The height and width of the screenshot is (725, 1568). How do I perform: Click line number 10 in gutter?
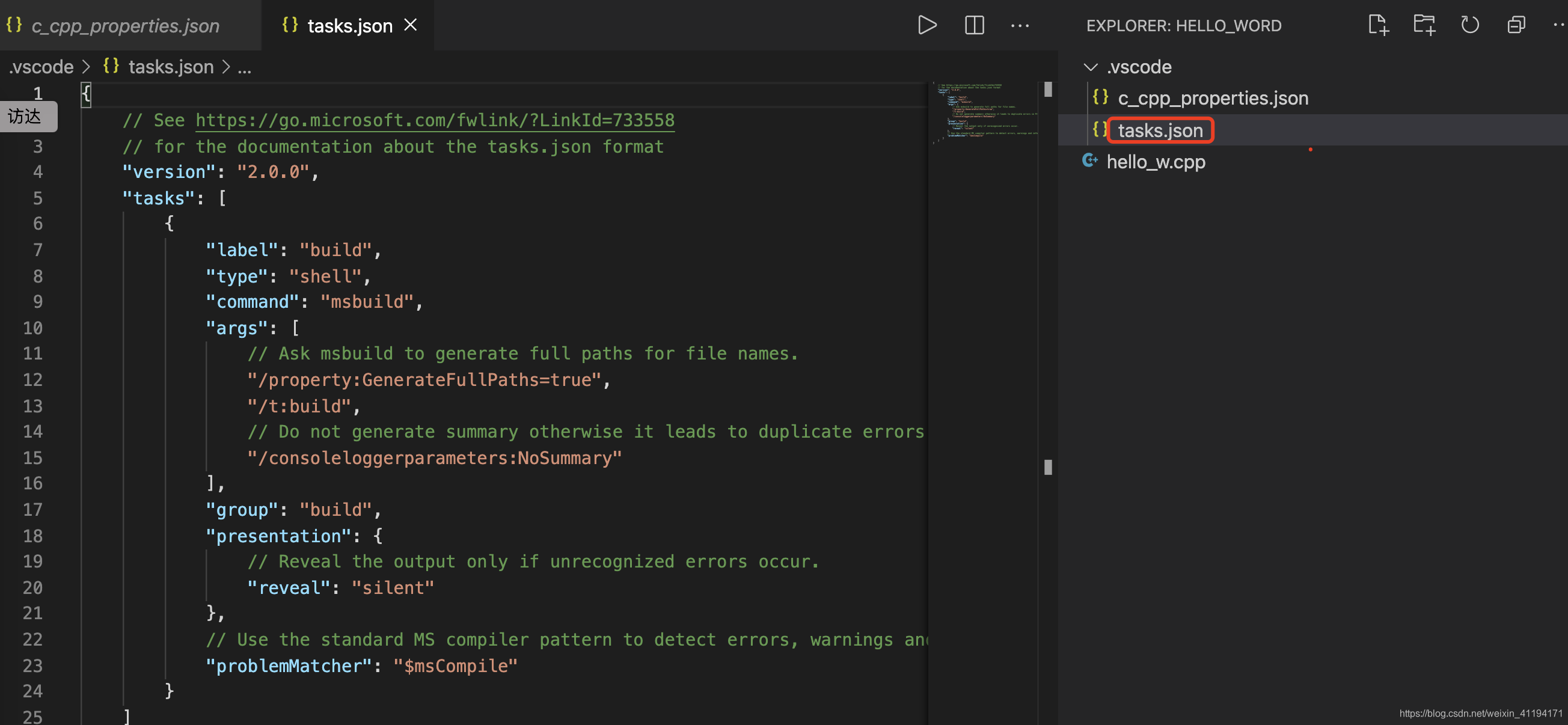pyautogui.click(x=32, y=328)
